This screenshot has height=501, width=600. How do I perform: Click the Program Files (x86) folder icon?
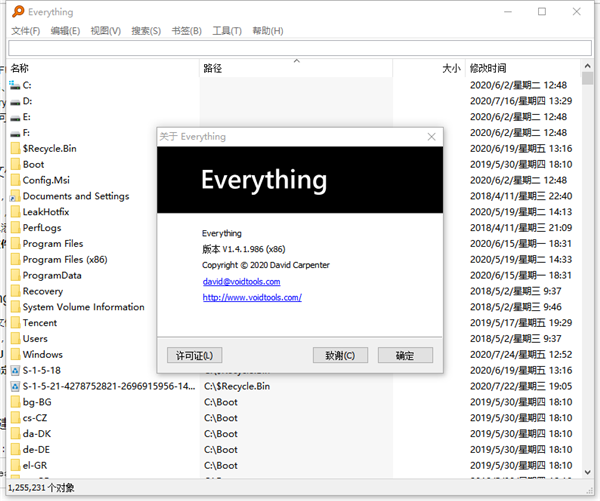(x=15, y=259)
